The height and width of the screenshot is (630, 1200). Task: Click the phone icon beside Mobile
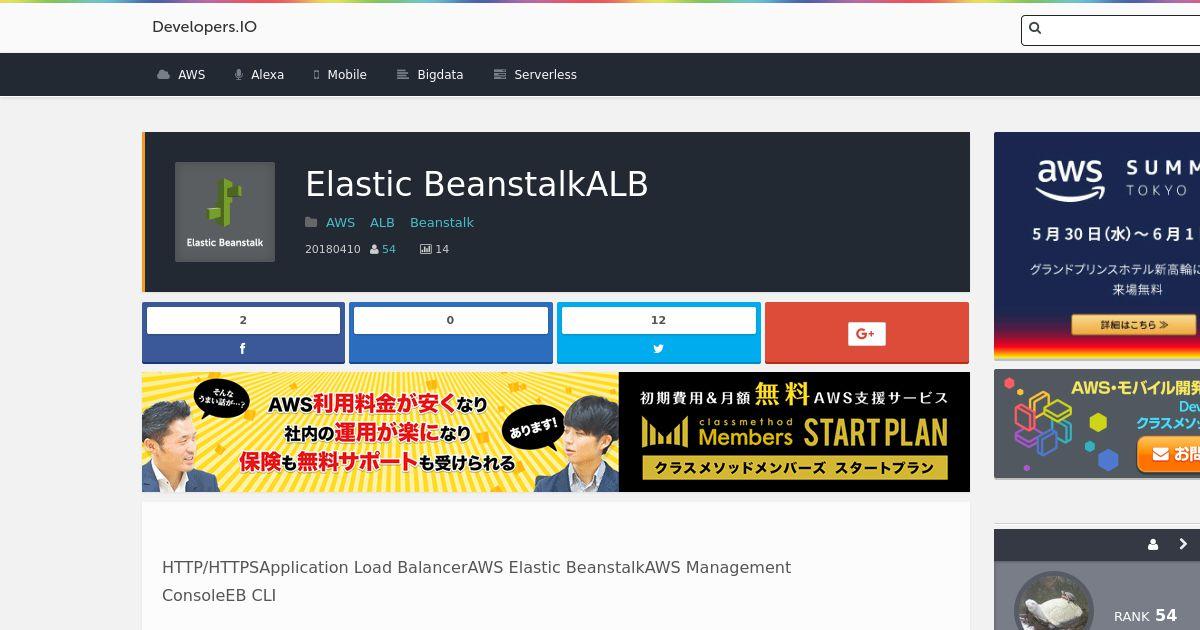pyautogui.click(x=317, y=75)
